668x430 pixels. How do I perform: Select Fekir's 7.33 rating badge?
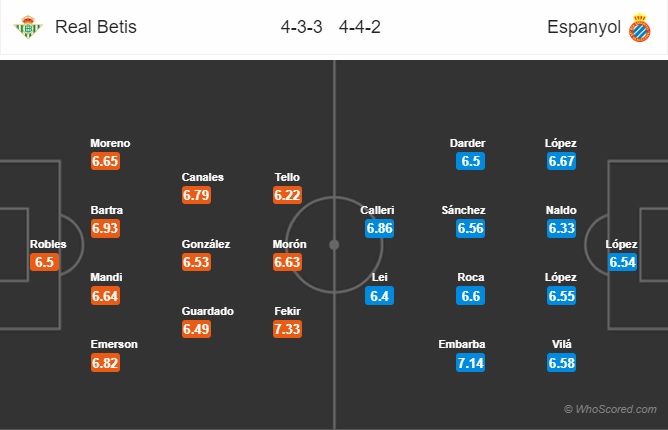(287, 329)
